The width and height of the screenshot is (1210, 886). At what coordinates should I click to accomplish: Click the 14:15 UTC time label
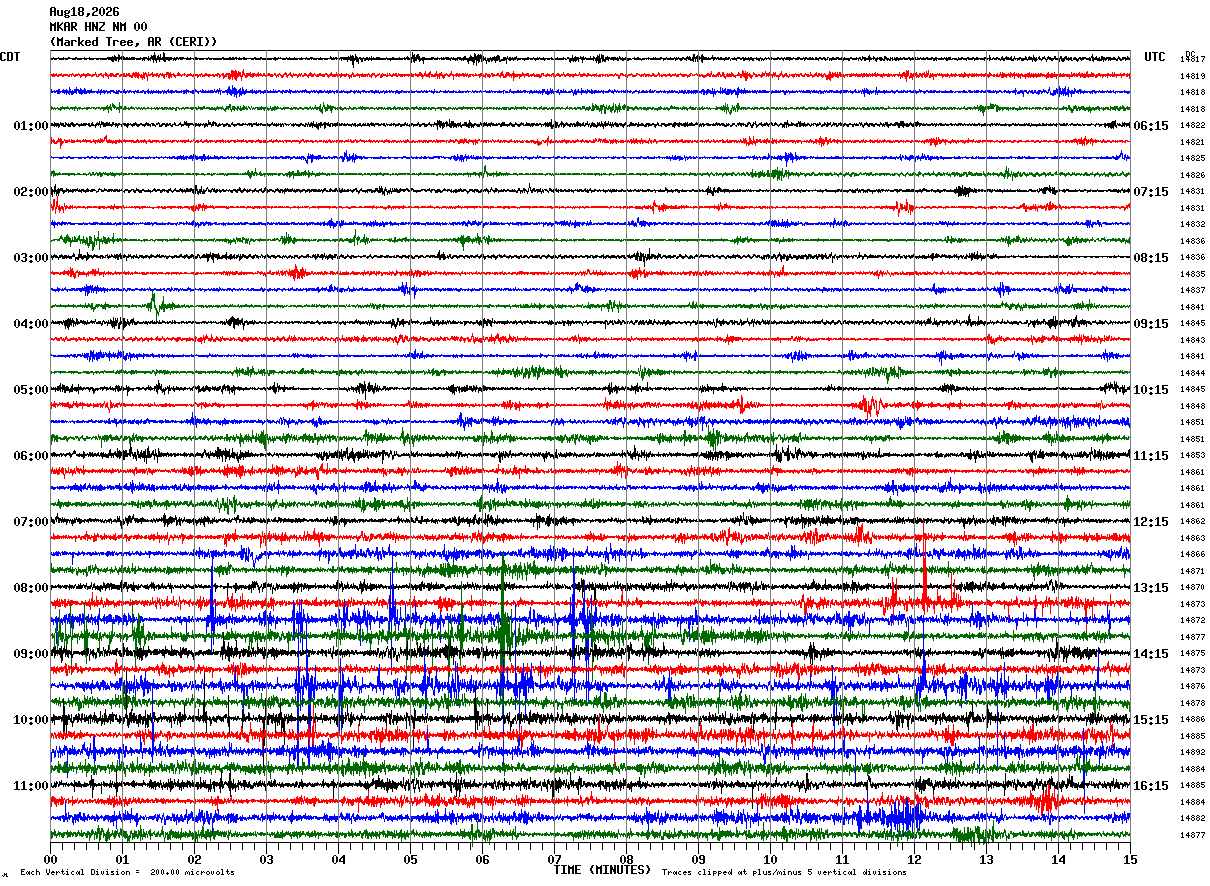(x=1151, y=654)
